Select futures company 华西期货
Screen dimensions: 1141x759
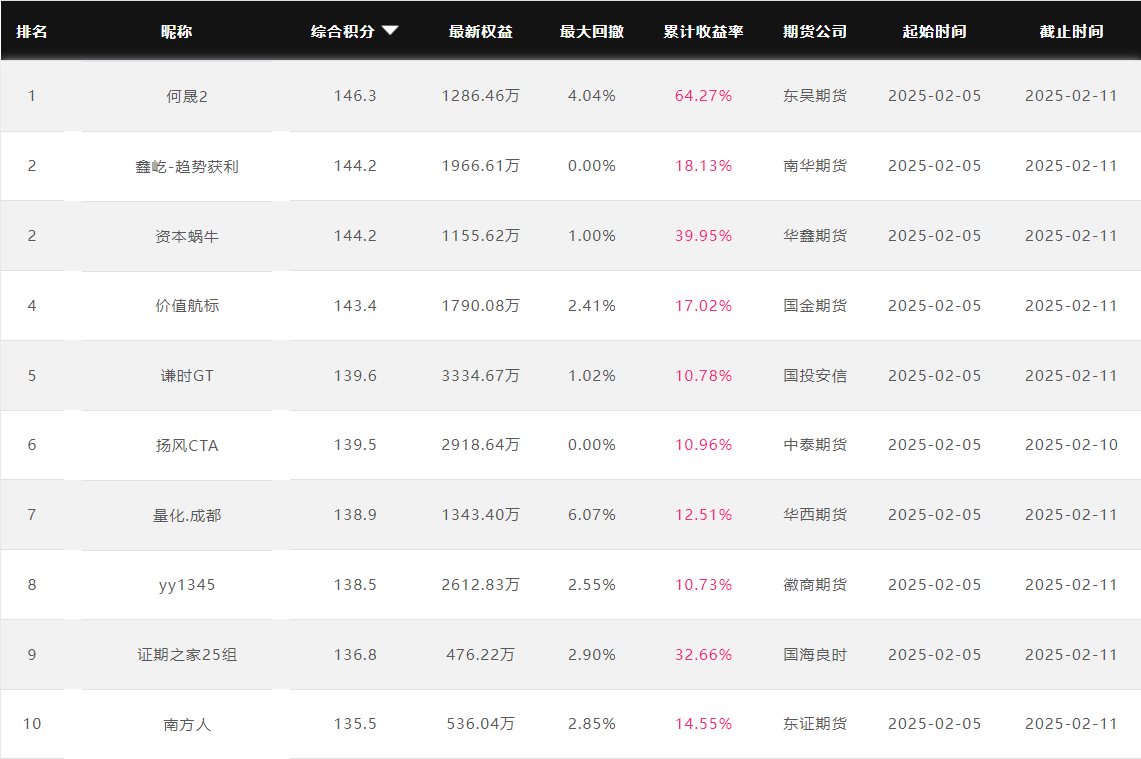[x=815, y=514]
